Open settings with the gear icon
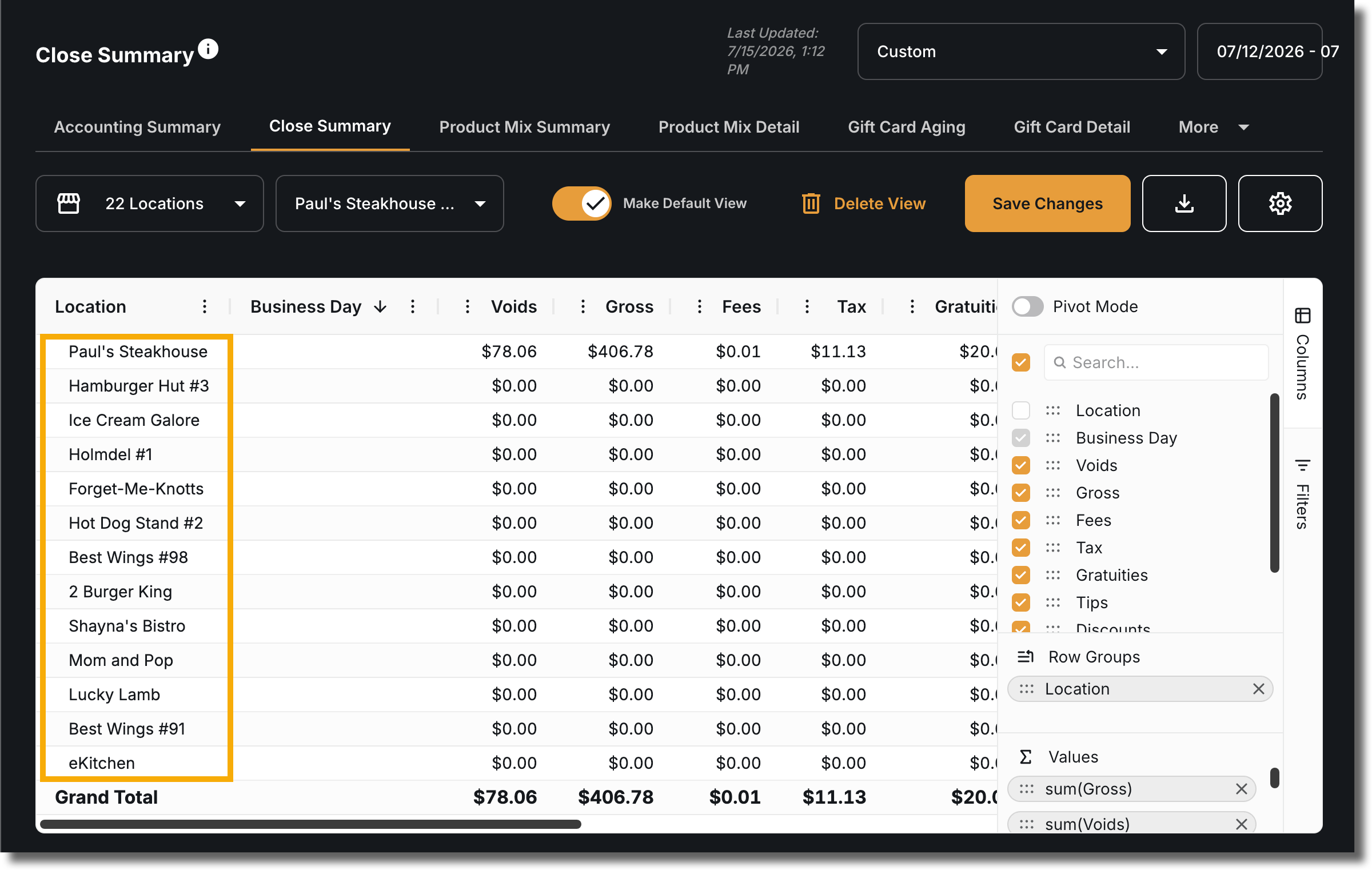Viewport: 1372px width, 870px height. point(1280,203)
